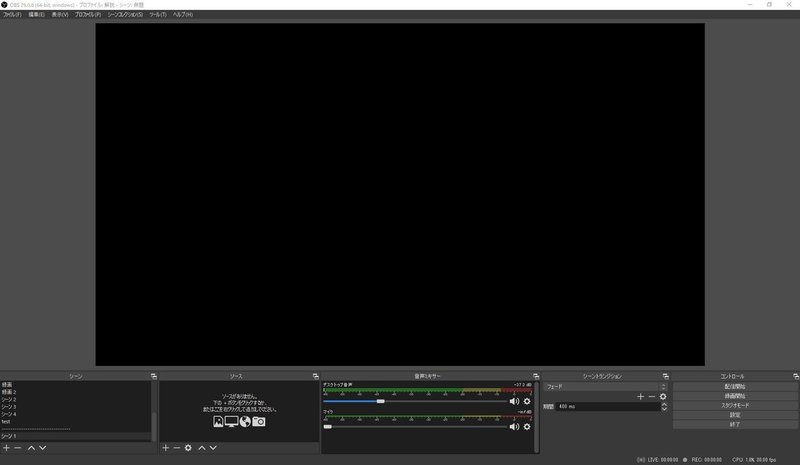Select scene '録画 2' in list
This screenshot has height=465, width=800.
76,392
